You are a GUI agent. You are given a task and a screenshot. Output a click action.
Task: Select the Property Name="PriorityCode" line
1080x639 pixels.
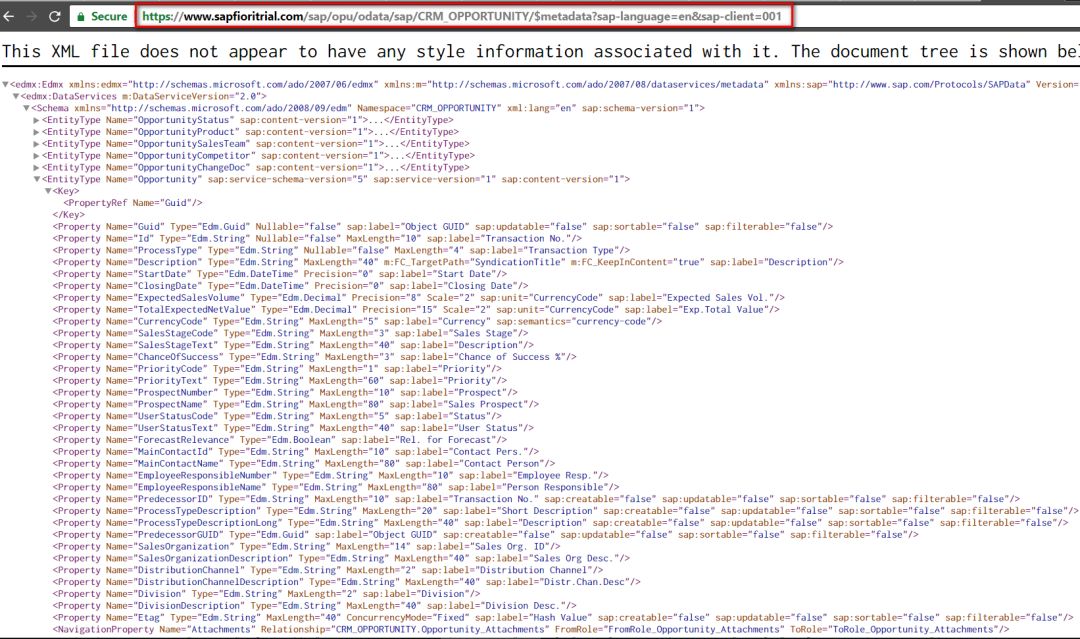pyautogui.click(x=278, y=369)
